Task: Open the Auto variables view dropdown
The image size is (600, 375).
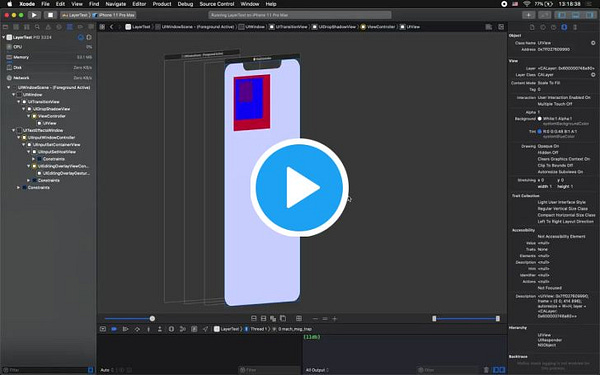Action: click(107, 370)
